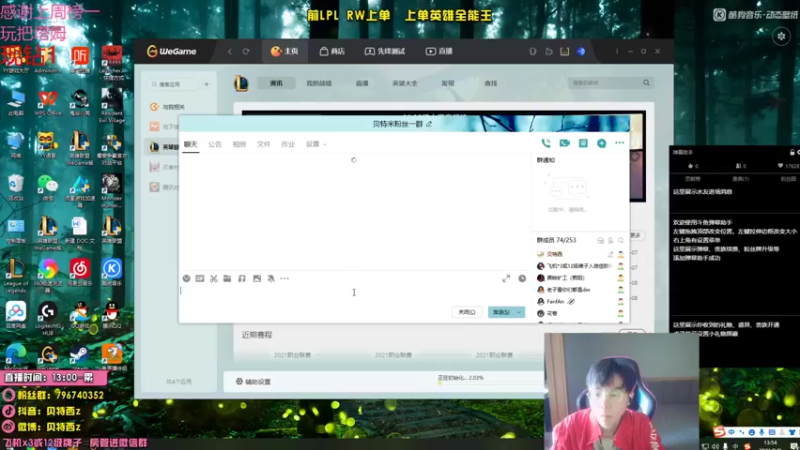
Task: Click the League of Legends logo in WeGame
Action: pyautogui.click(x=241, y=83)
